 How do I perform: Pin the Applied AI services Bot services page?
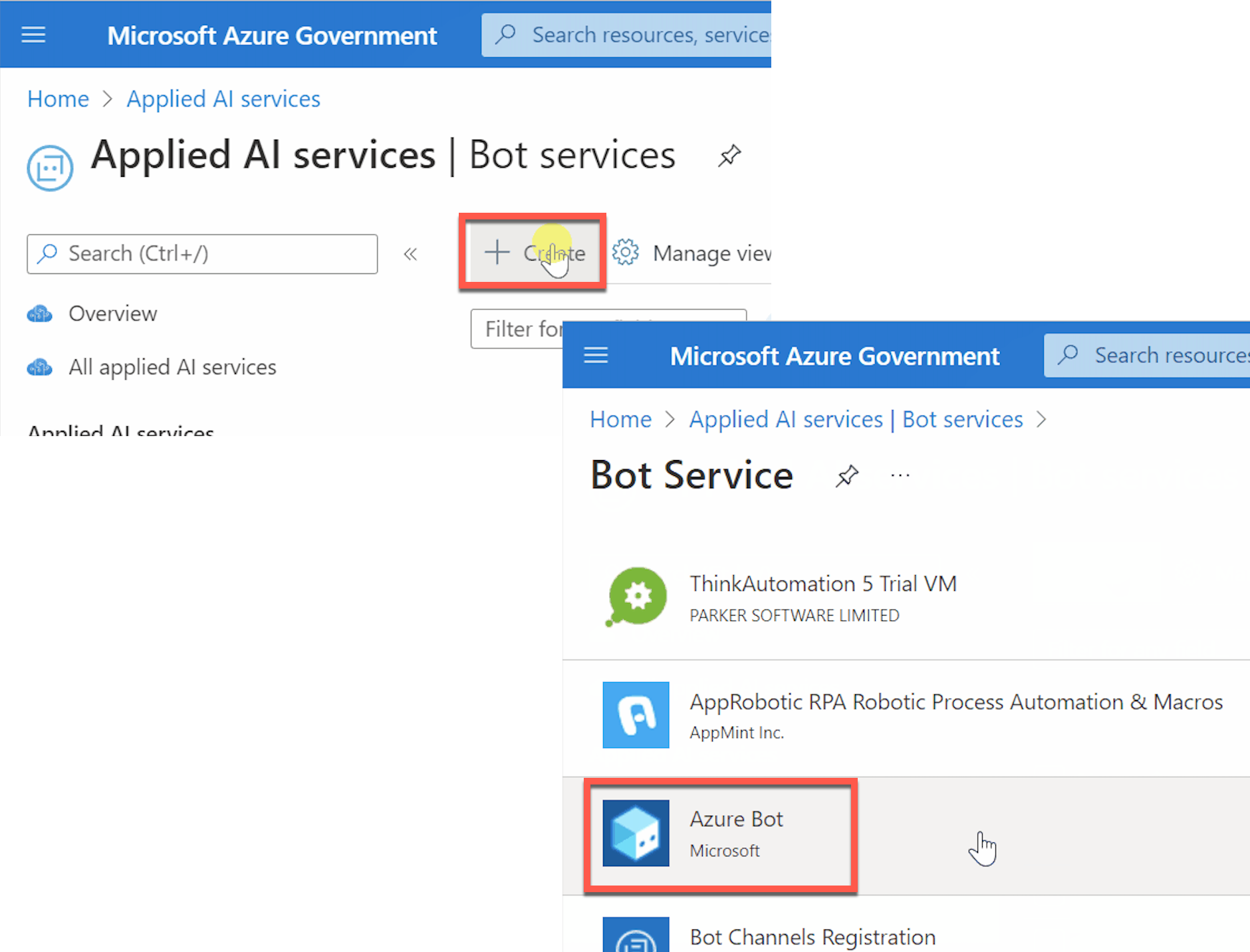pyautogui.click(x=729, y=156)
